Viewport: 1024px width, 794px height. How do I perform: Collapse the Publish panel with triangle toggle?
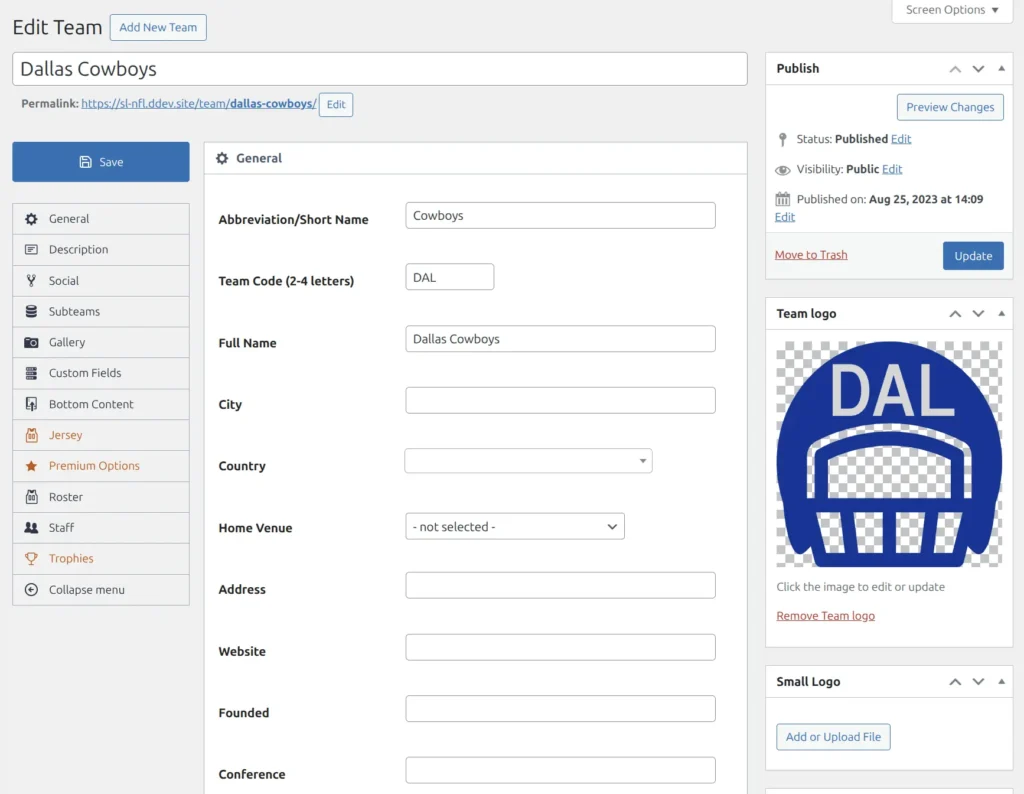coord(1001,68)
